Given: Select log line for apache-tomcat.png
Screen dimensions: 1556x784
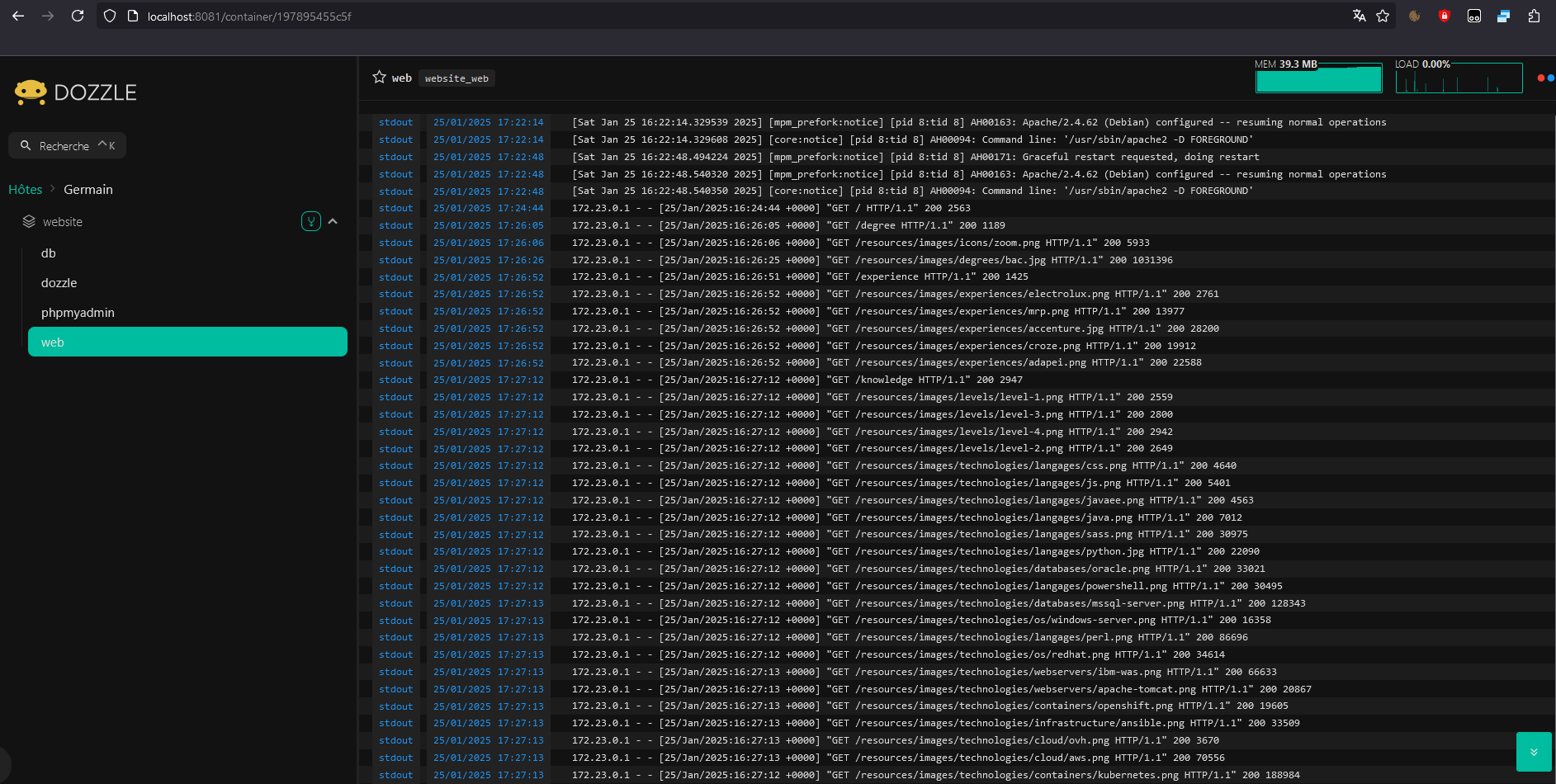Looking at the screenshot, I should [958, 689].
